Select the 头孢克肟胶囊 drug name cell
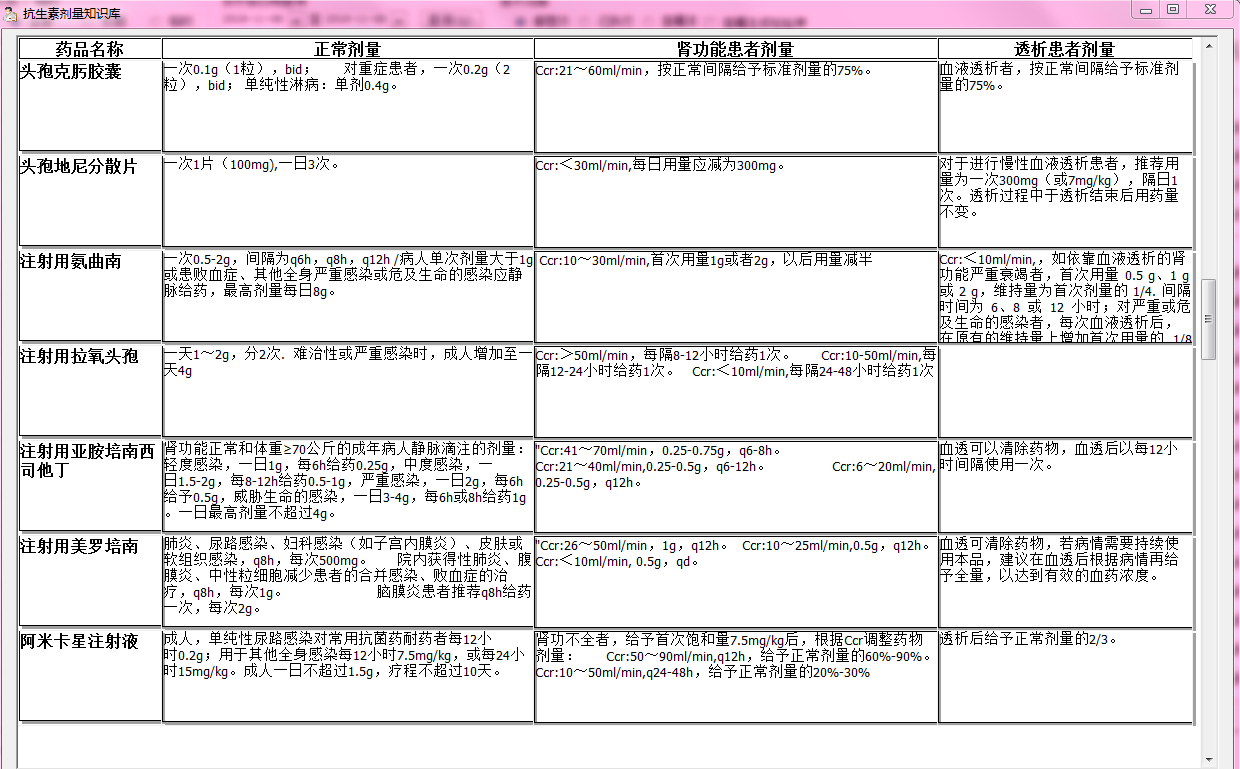This screenshot has width=1240, height=769. [90, 106]
